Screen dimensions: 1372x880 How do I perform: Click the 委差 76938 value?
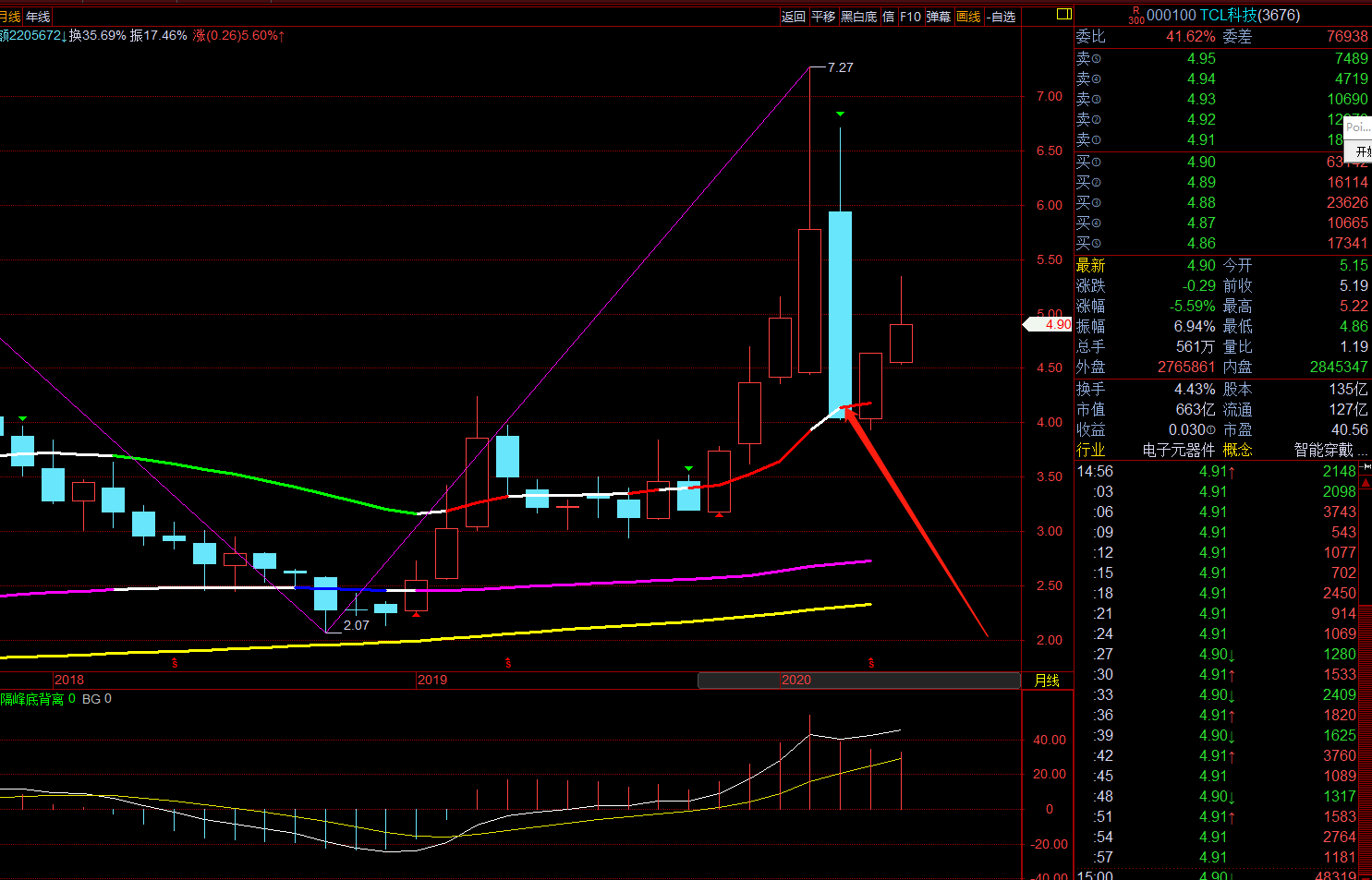click(x=1347, y=36)
